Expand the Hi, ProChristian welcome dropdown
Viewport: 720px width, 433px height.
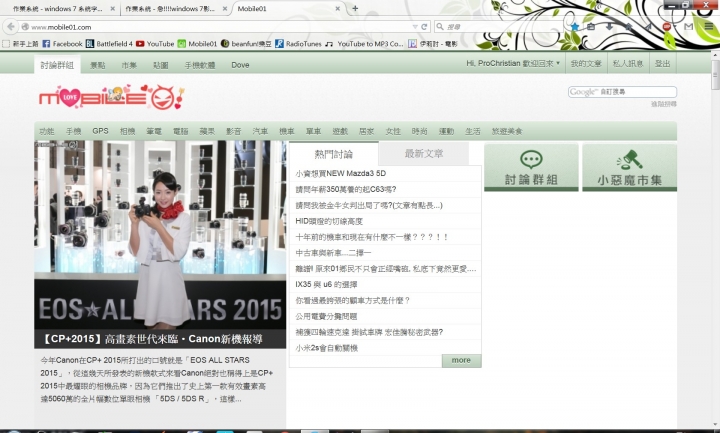coord(513,63)
